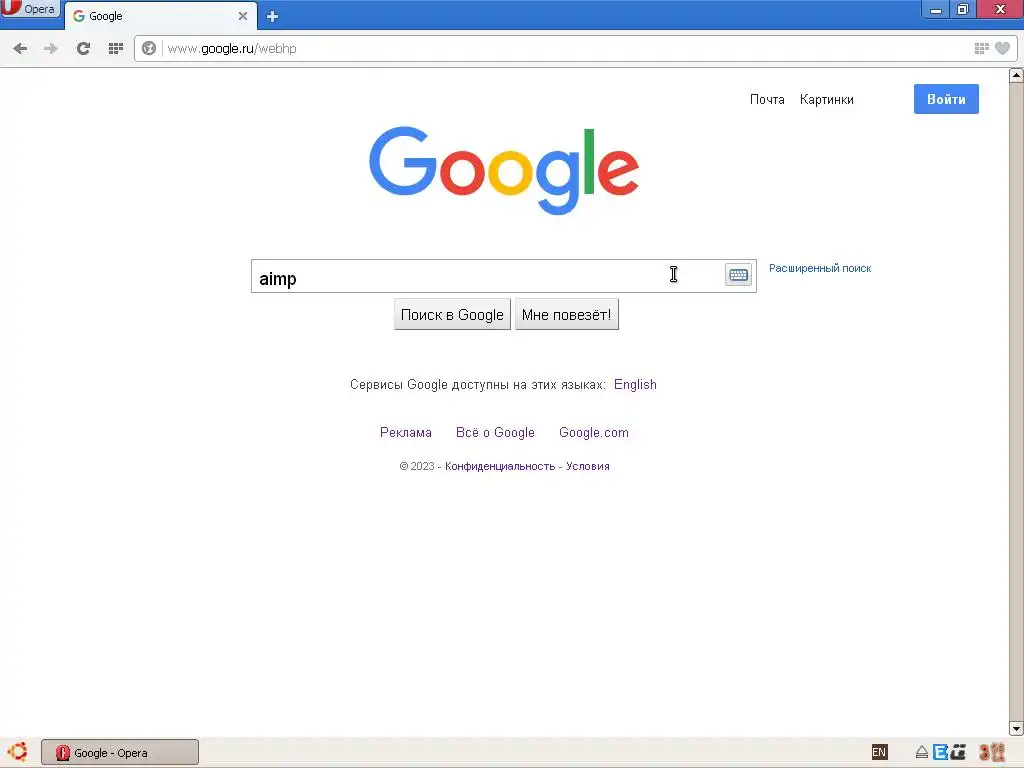Click the site info globe icon

click(149, 48)
